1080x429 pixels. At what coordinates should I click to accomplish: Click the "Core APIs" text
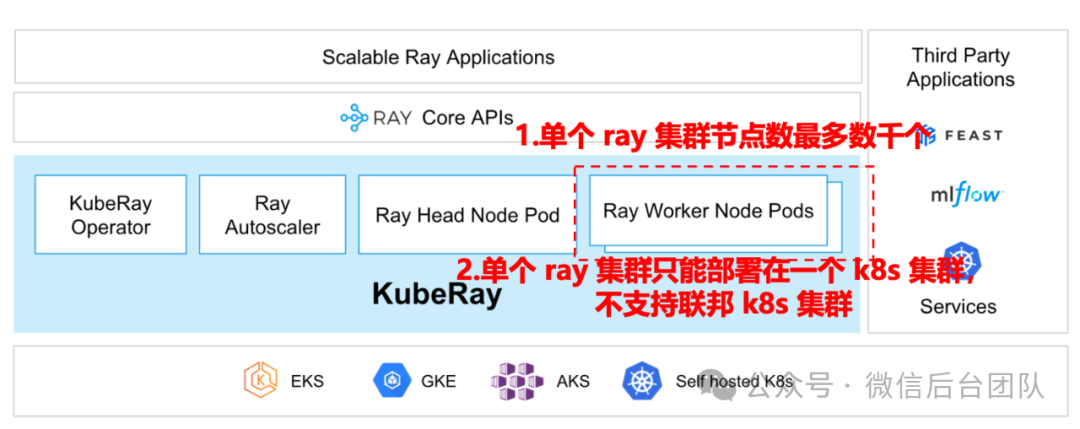(x=468, y=118)
